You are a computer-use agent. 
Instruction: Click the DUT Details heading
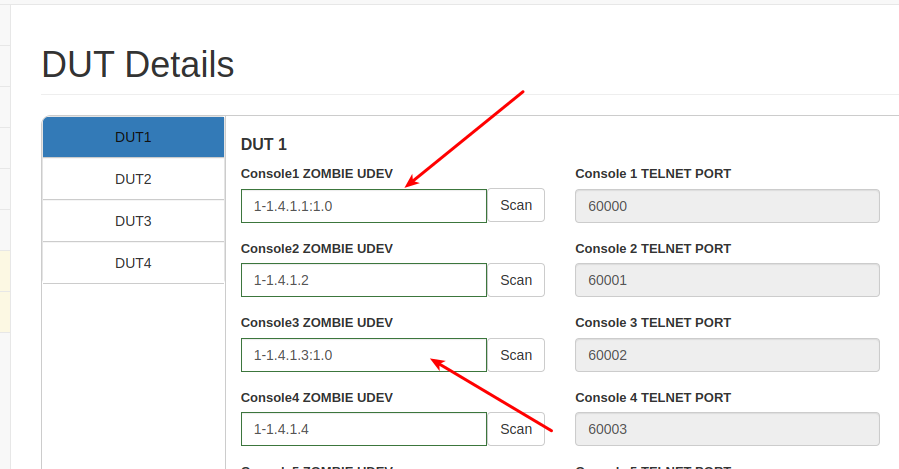[138, 64]
